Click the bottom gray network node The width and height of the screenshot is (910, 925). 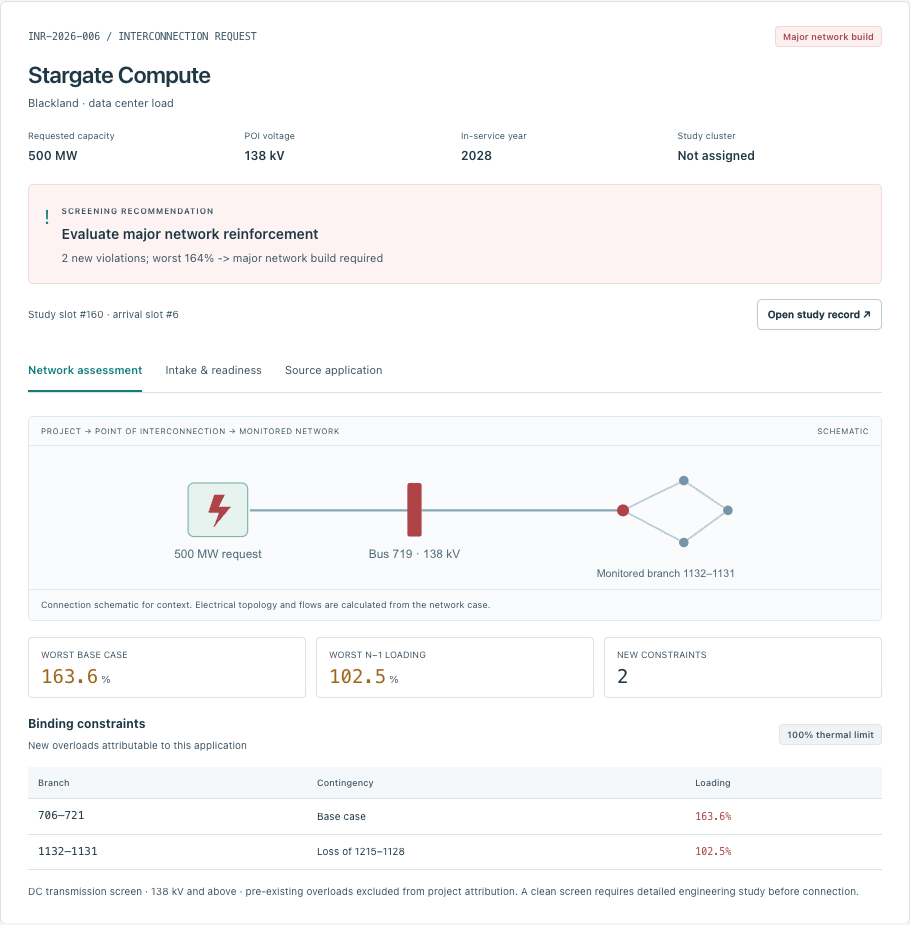684,543
